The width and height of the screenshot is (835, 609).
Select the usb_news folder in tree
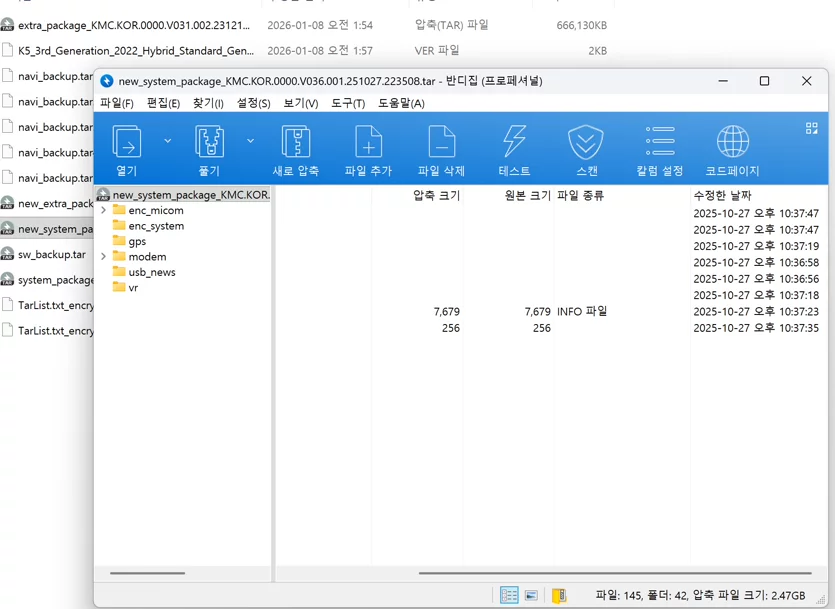pyautogui.click(x=152, y=272)
